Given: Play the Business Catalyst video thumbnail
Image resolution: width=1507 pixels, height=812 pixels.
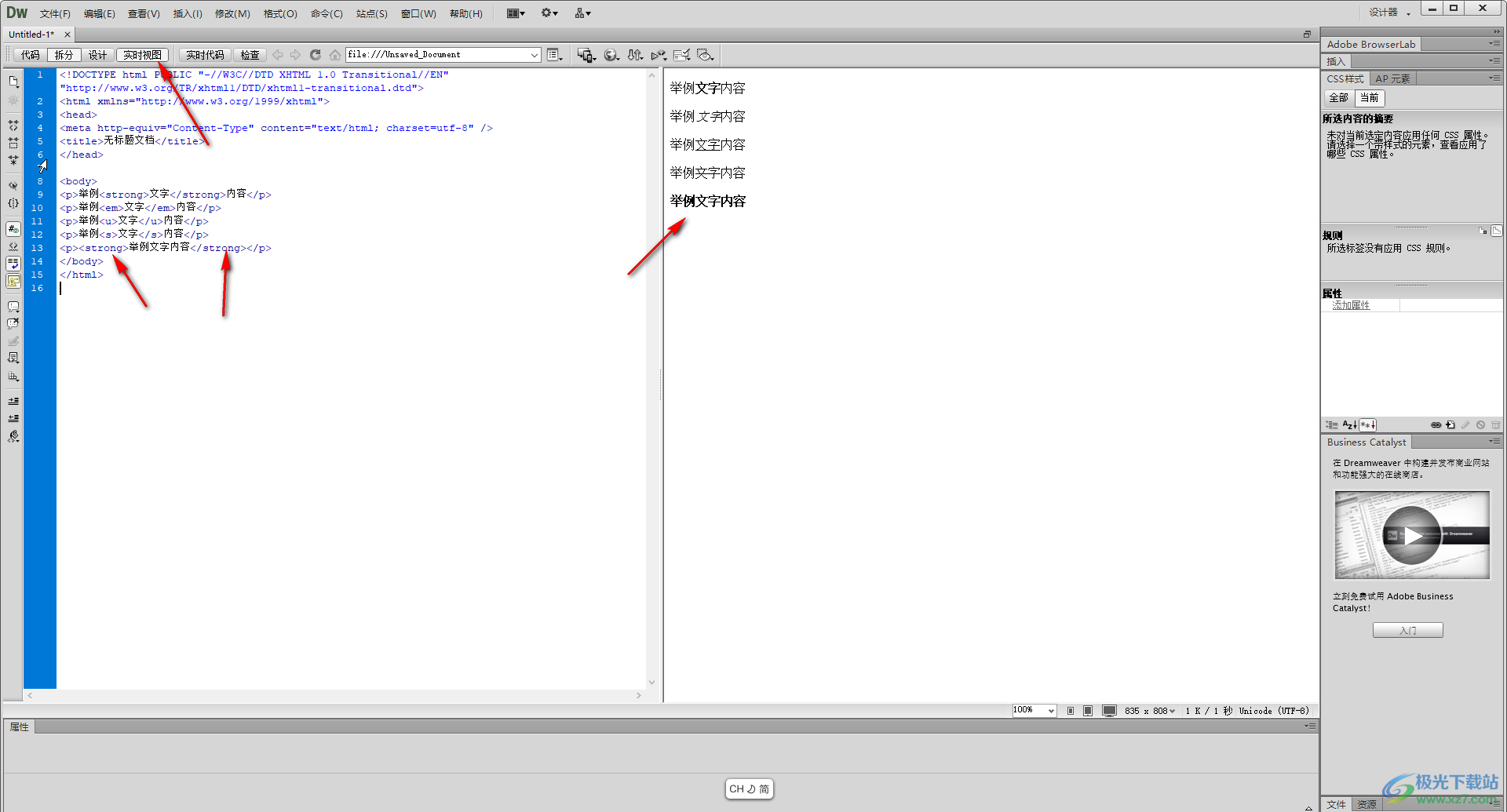Looking at the screenshot, I should (x=1411, y=535).
